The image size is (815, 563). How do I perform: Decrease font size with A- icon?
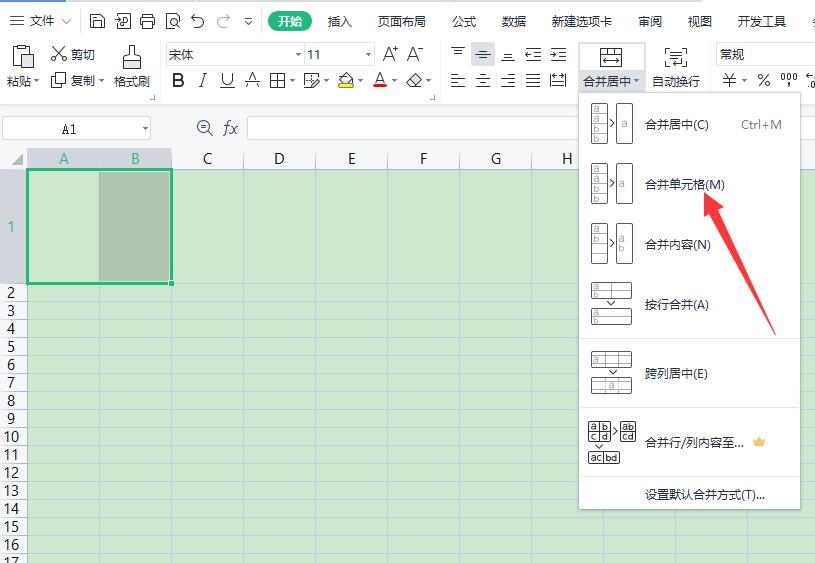tap(415, 54)
